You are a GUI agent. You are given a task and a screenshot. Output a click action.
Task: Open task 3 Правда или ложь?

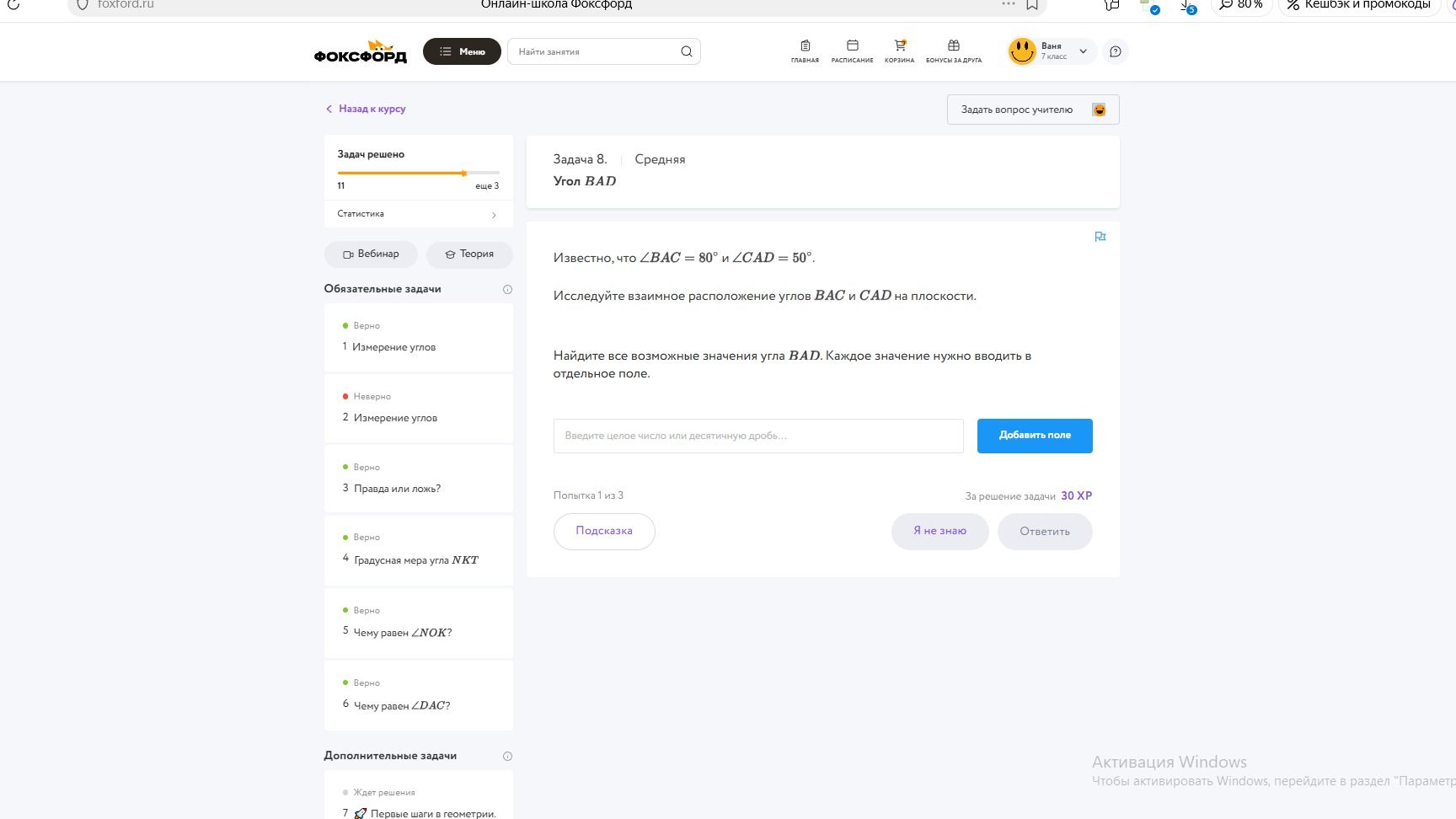pyautogui.click(x=419, y=479)
